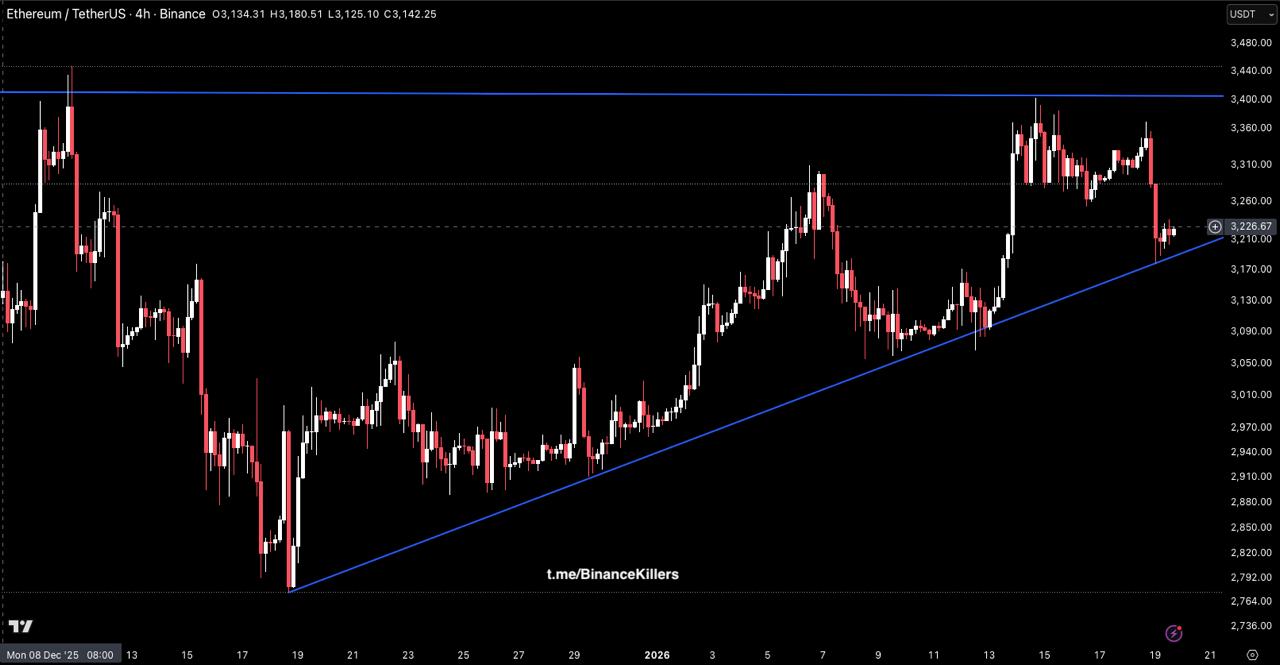This screenshot has height=665, width=1280.
Task: Click the TradingView logo icon
Action: tap(21, 626)
